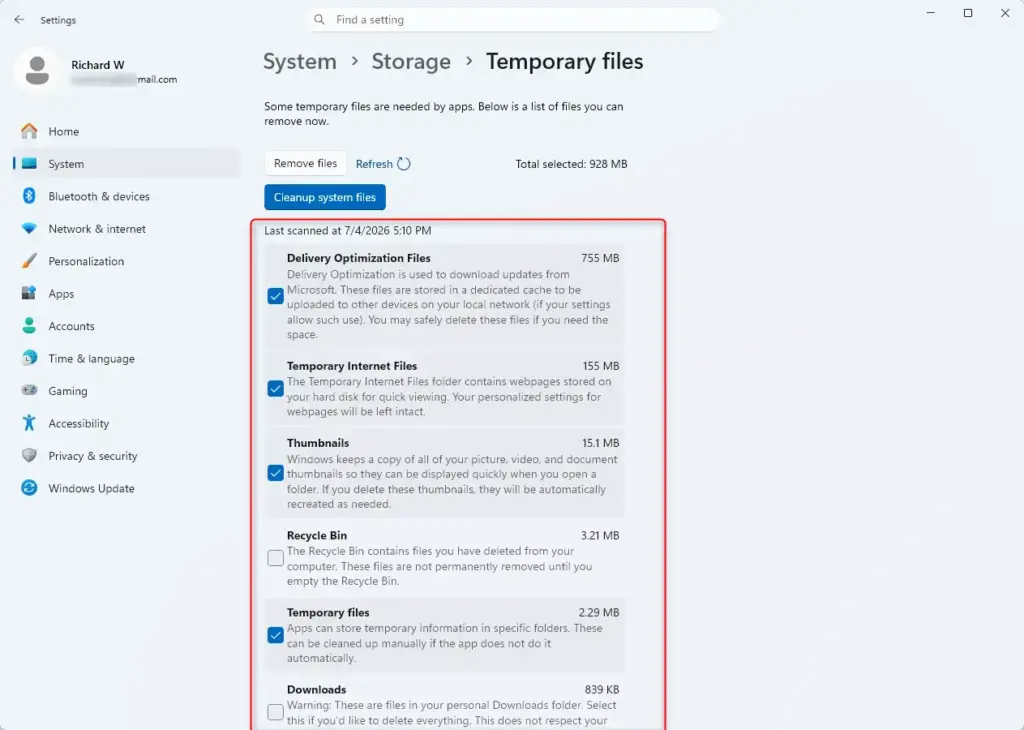Go to Network & internet settings
Screen dimensions: 1024x730
126,229
